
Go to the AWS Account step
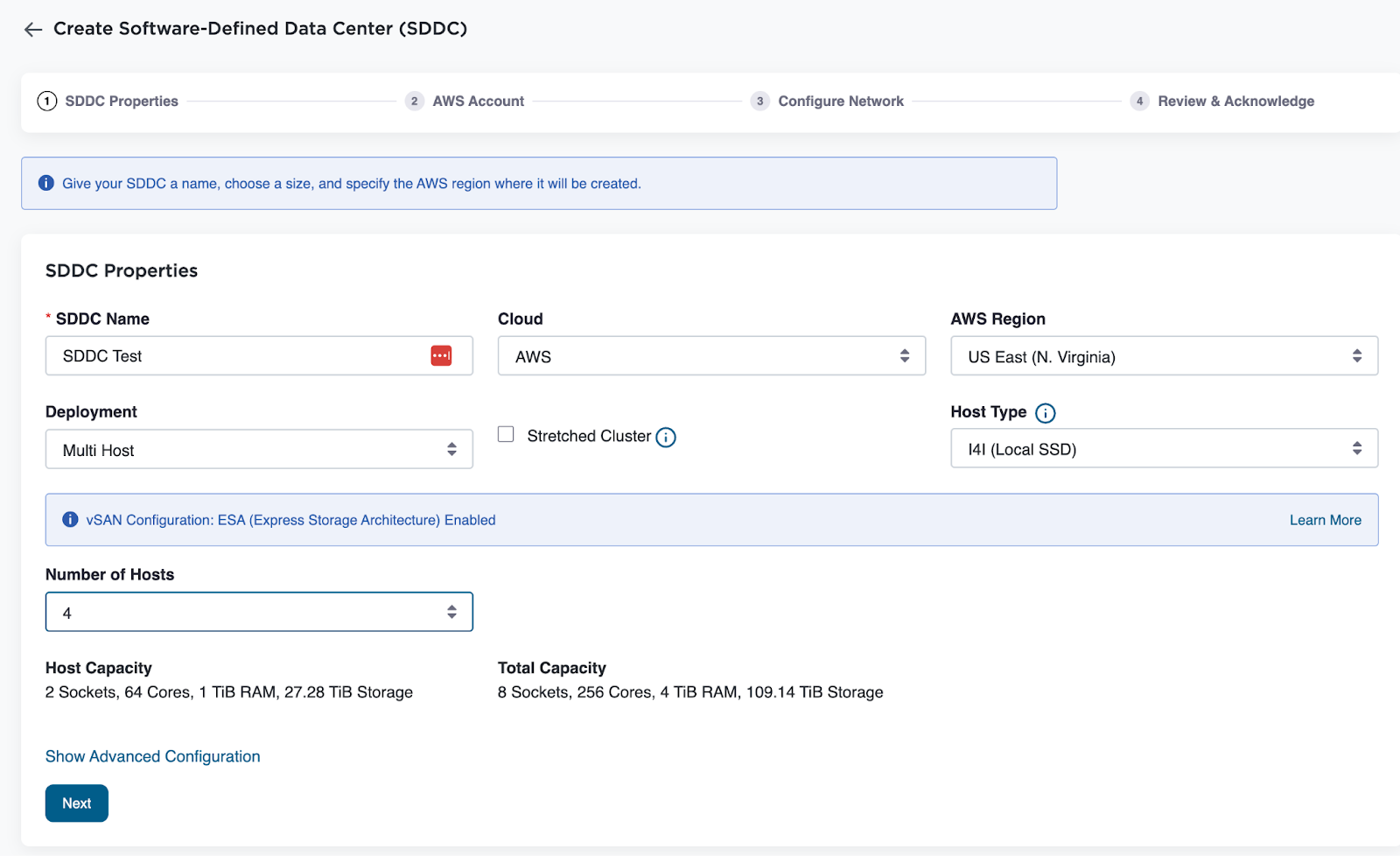coord(478,101)
